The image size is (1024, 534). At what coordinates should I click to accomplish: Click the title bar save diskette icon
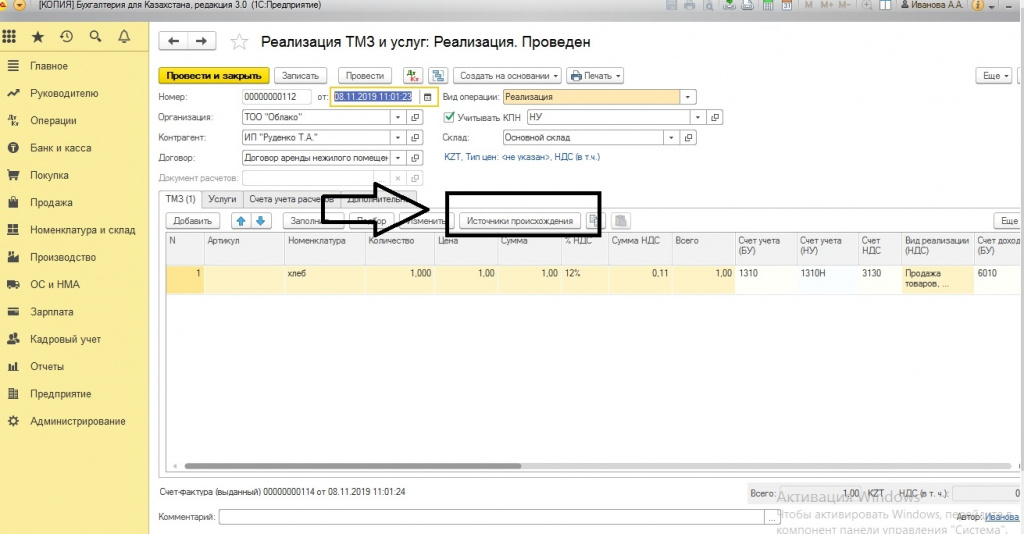pos(671,5)
